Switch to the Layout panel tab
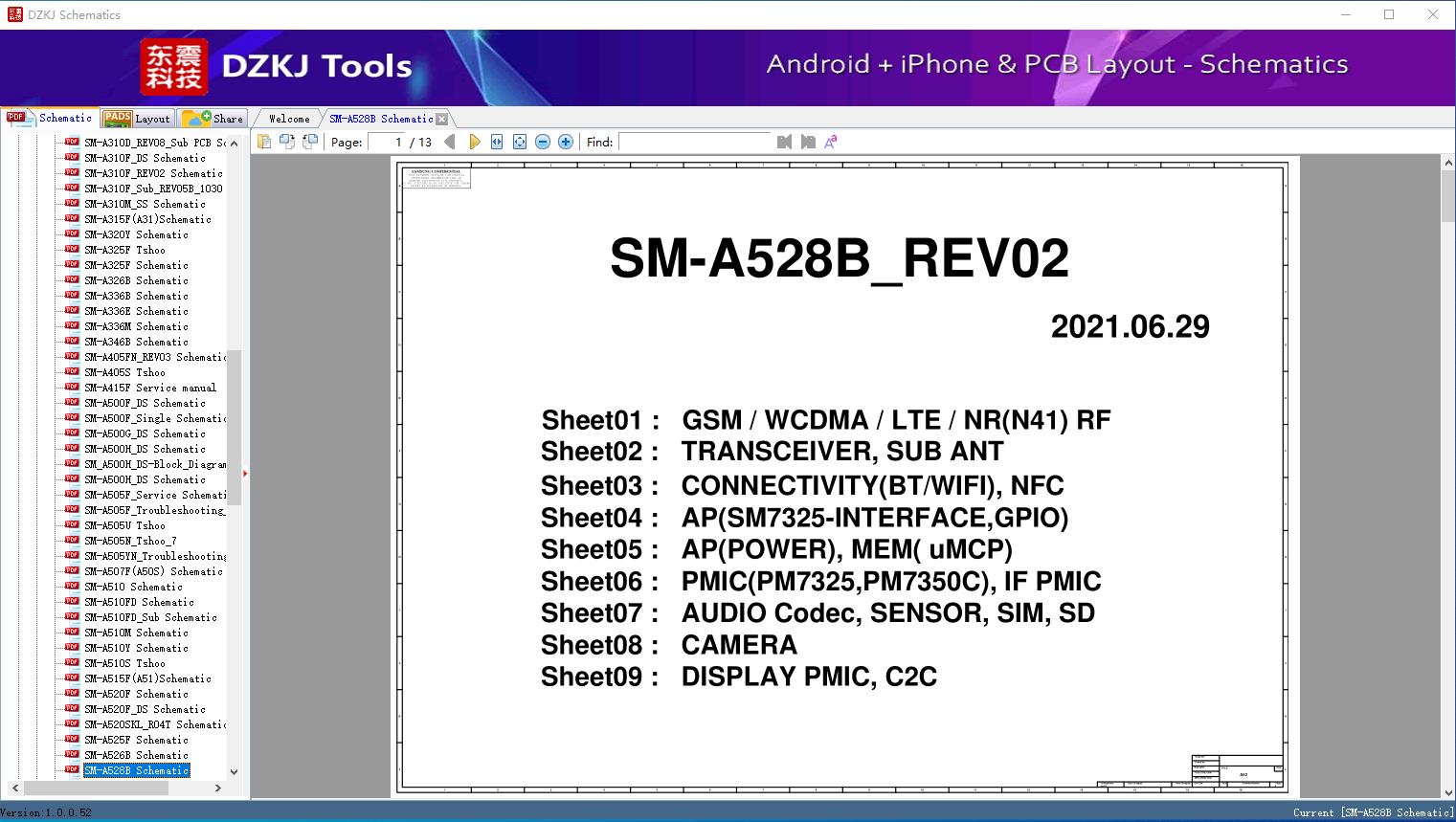The image size is (1456, 822). tap(137, 119)
